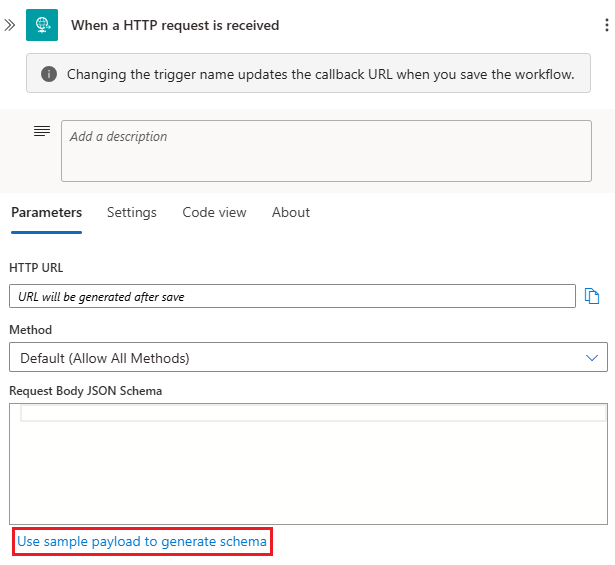Click the description lines icon
615x565 pixels.
(x=42, y=131)
